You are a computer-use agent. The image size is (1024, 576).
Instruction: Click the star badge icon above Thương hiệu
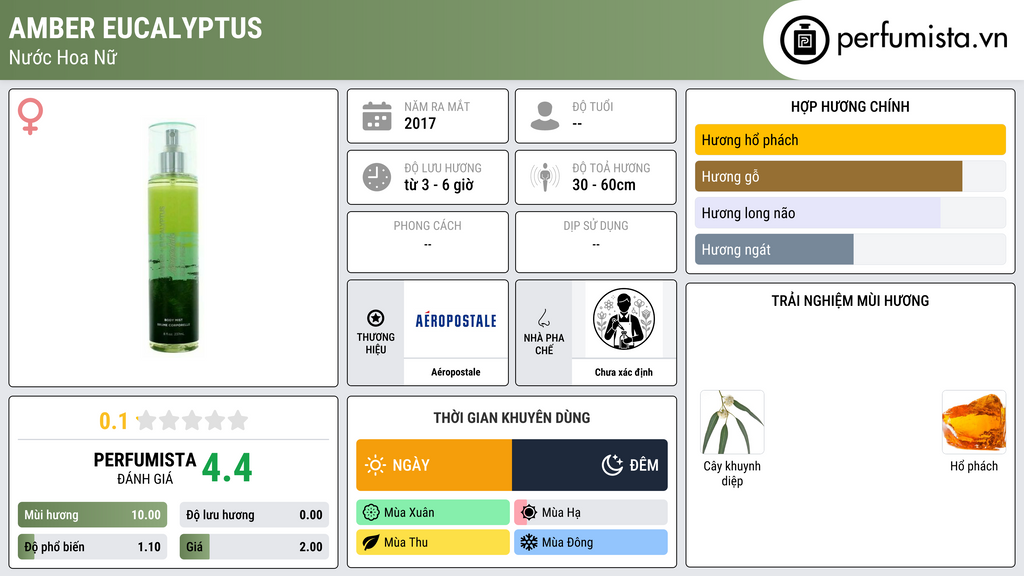(376, 318)
